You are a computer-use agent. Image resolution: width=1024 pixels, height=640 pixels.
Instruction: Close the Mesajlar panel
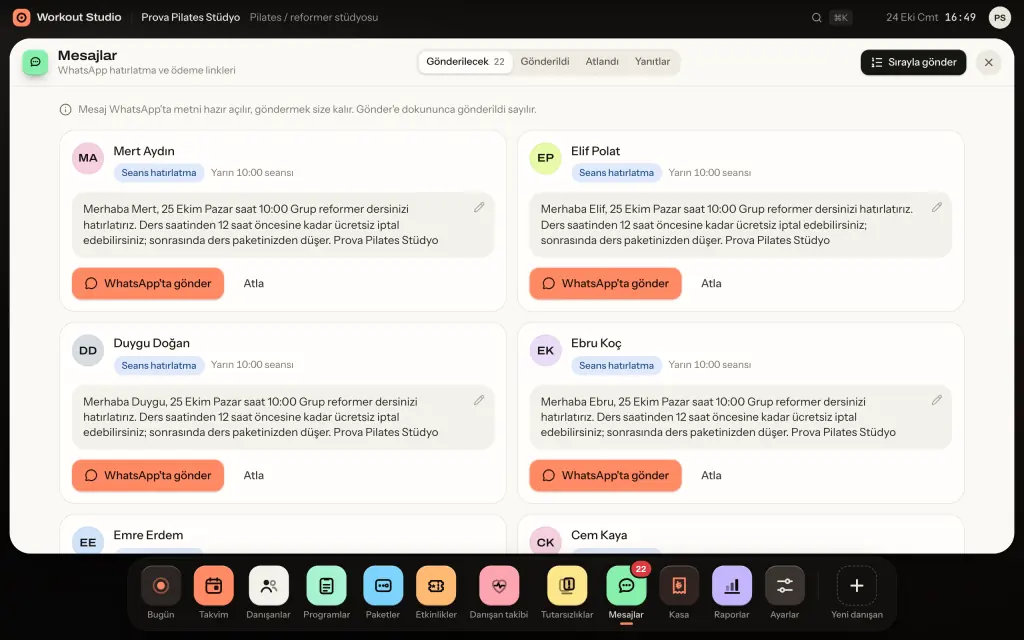pos(989,62)
